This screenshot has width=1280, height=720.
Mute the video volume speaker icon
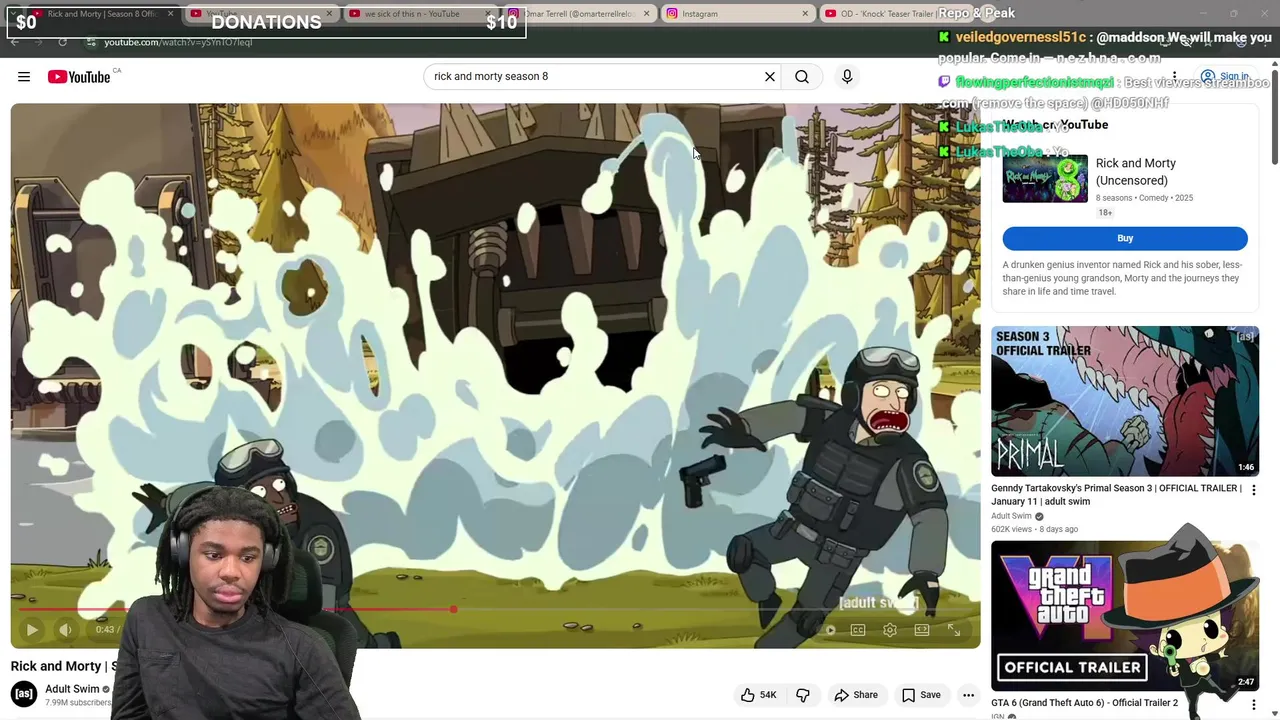click(65, 630)
